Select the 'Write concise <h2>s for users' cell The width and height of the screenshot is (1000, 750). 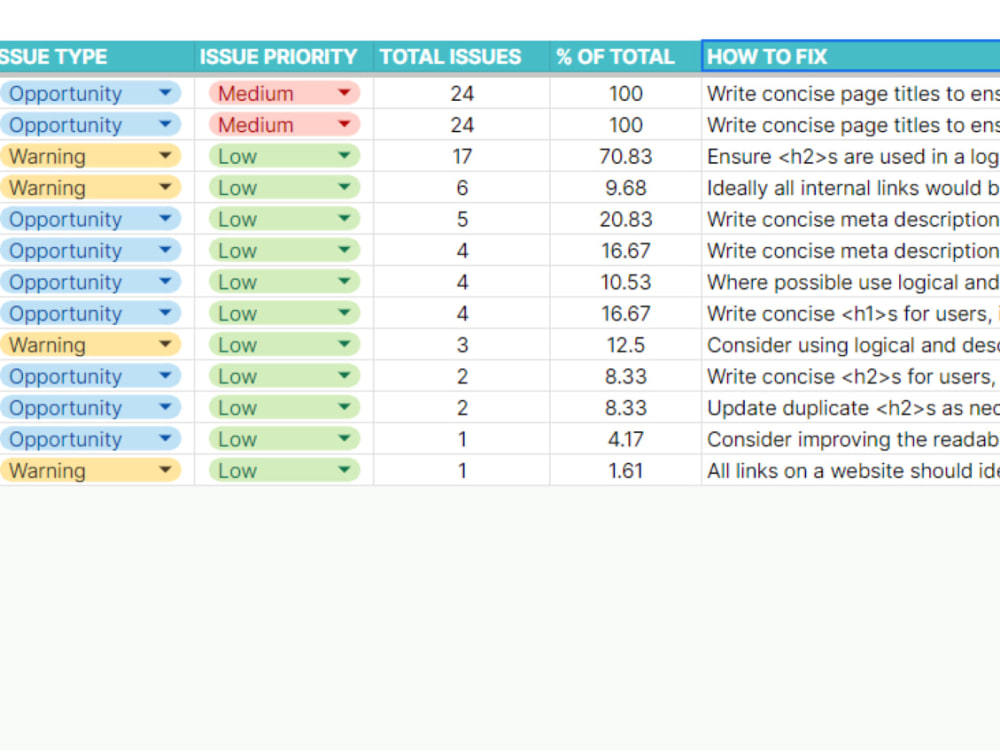(851, 376)
